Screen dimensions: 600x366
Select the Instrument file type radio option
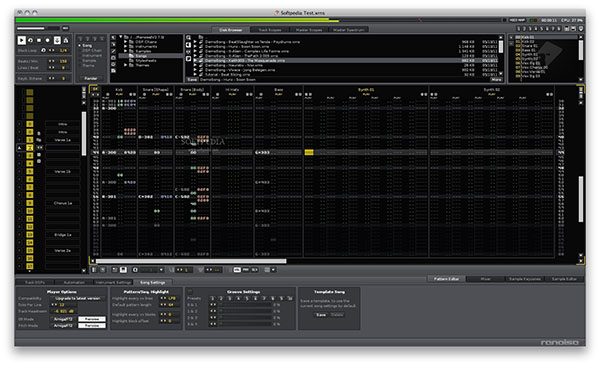tap(80, 56)
